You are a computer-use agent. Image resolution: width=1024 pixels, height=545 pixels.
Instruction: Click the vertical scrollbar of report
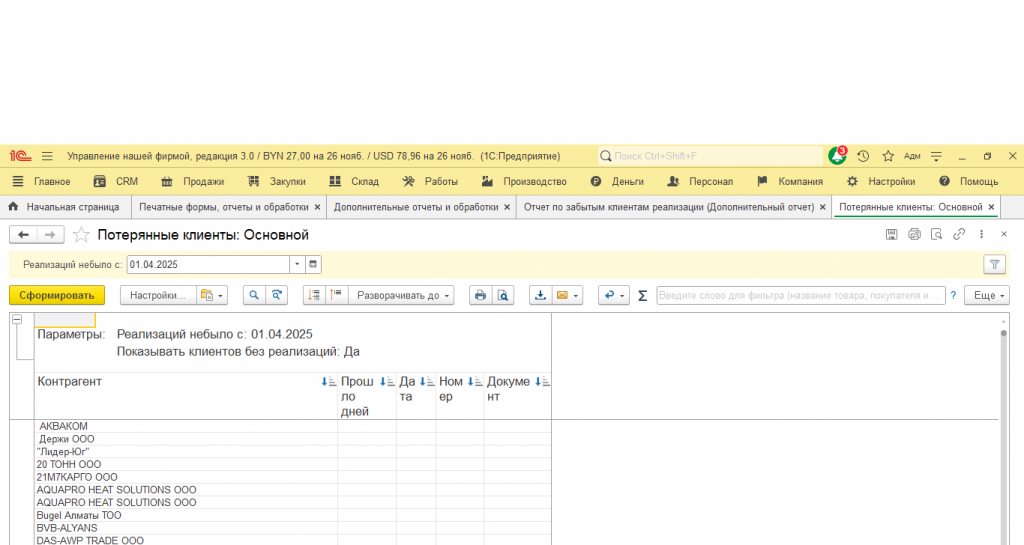point(1004,431)
